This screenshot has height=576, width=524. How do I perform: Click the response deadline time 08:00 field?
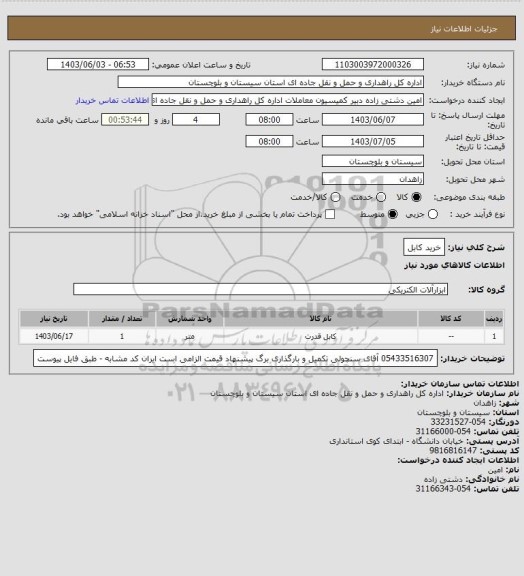(269, 120)
